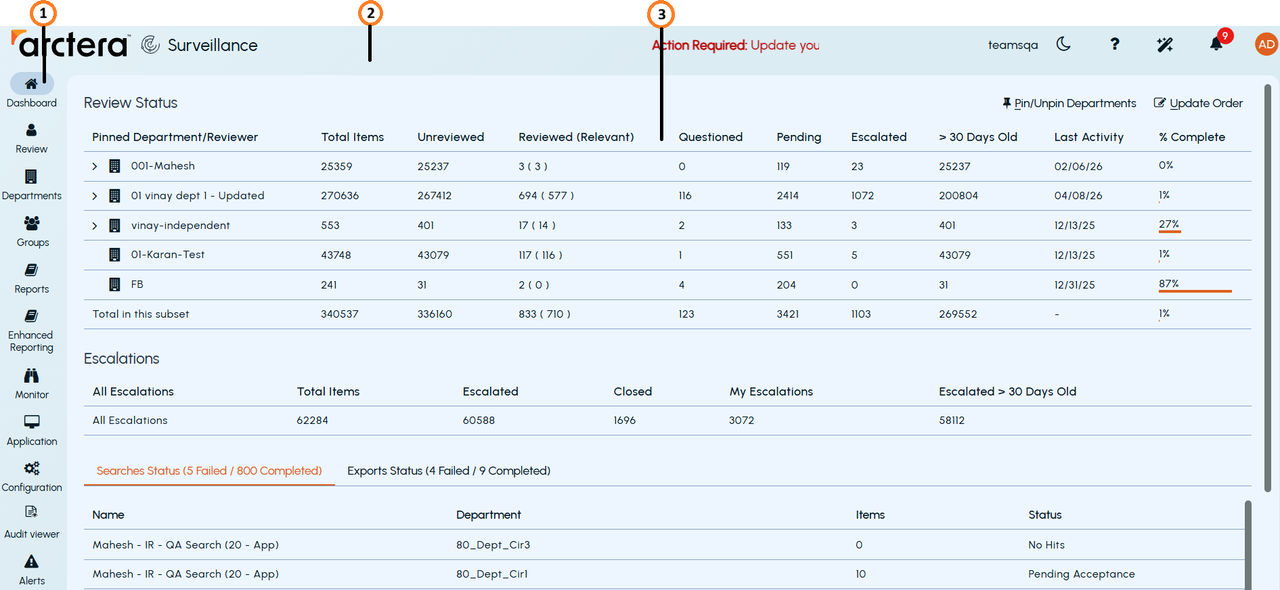Viewport: 1280px width, 590px height.
Task: Click the 001-Mahesh department building icon
Action: [115, 166]
